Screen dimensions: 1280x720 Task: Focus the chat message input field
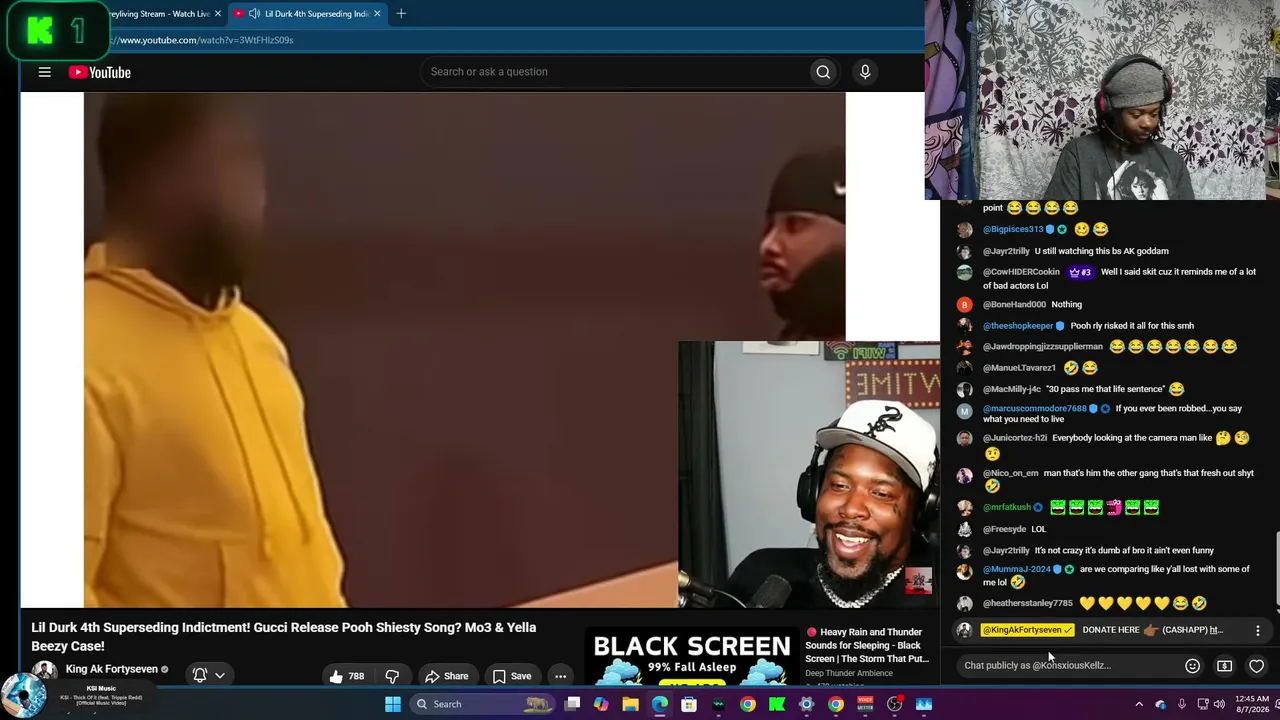tap(1068, 666)
